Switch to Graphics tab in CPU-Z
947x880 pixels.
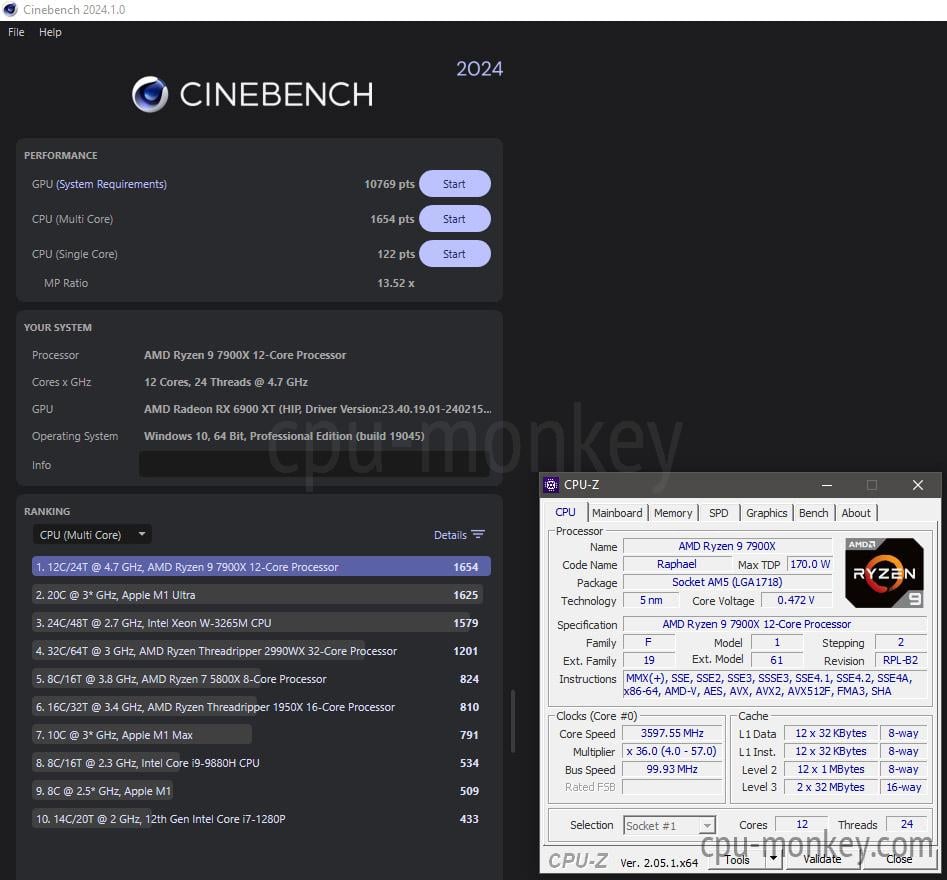766,513
